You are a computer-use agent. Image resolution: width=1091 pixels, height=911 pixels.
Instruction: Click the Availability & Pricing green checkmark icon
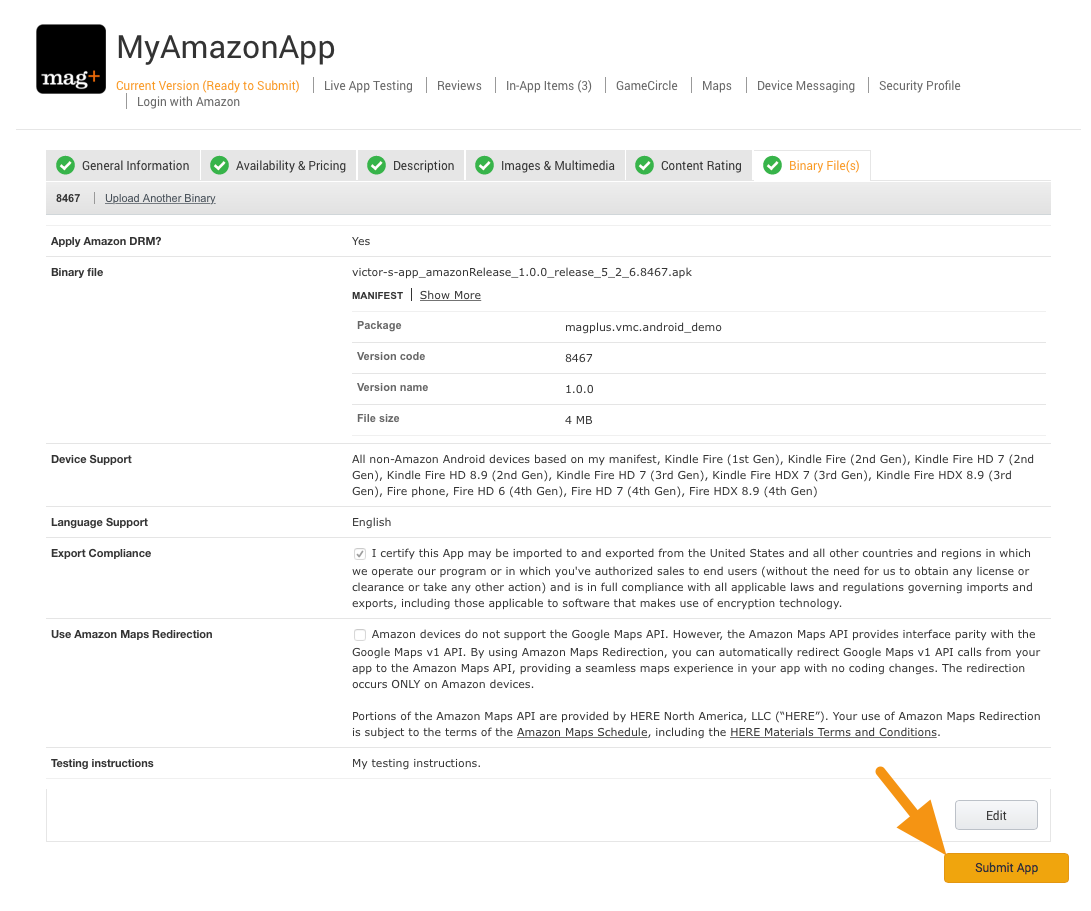(x=219, y=166)
